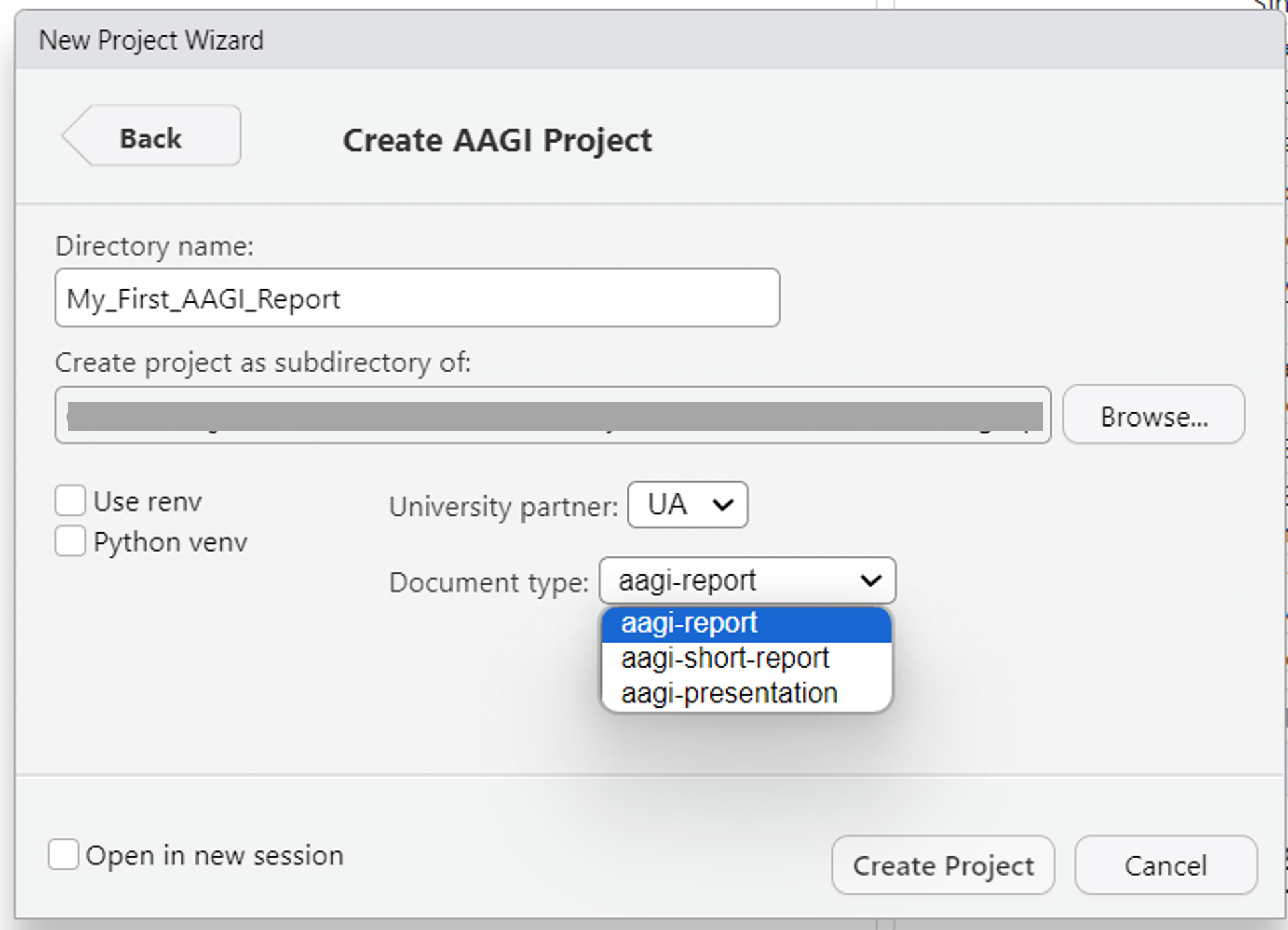Click the Create Project button
The width and height of the screenshot is (1288, 930).
pyautogui.click(x=943, y=865)
